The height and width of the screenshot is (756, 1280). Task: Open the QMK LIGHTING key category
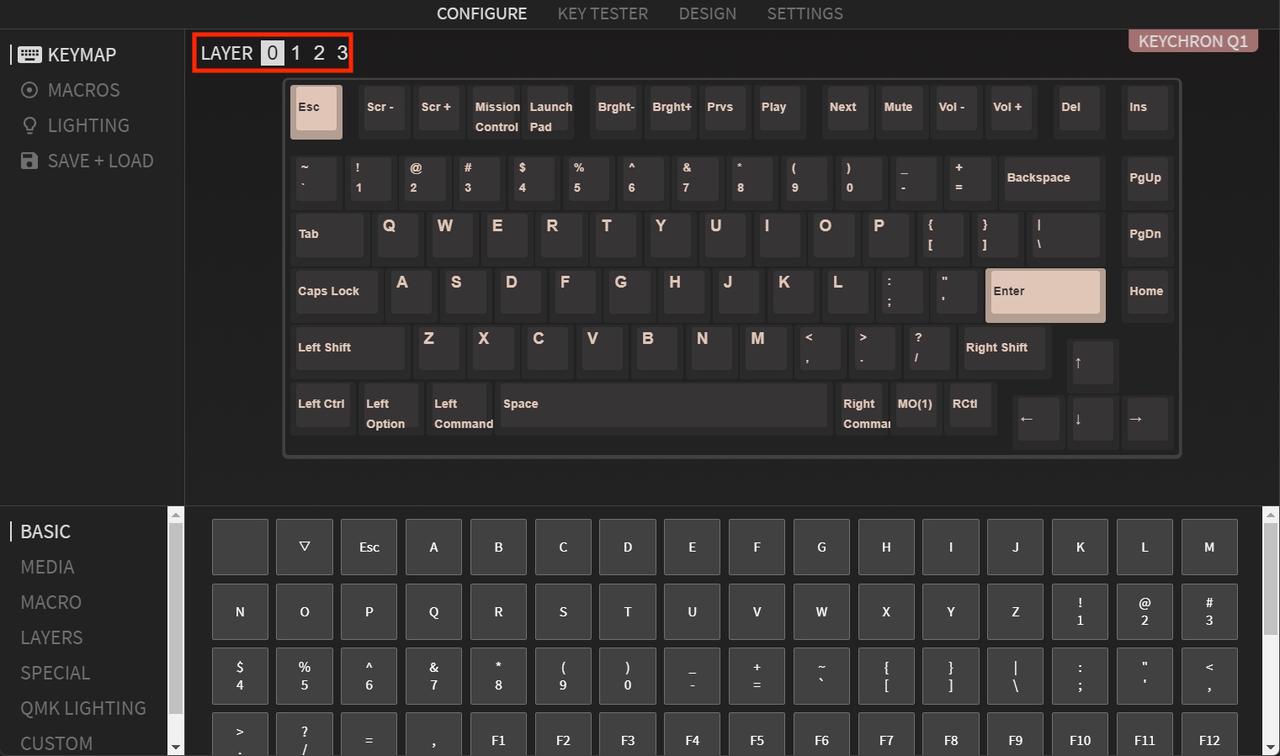[x=83, y=708]
